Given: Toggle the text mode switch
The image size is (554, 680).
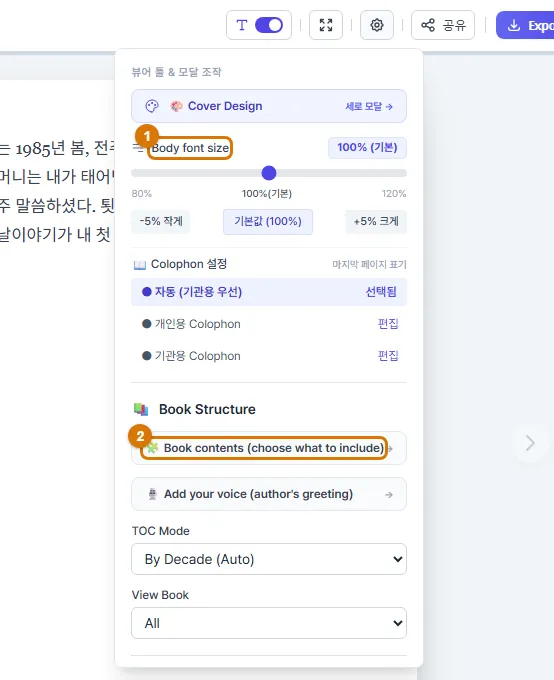Looking at the screenshot, I should pos(269,25).
